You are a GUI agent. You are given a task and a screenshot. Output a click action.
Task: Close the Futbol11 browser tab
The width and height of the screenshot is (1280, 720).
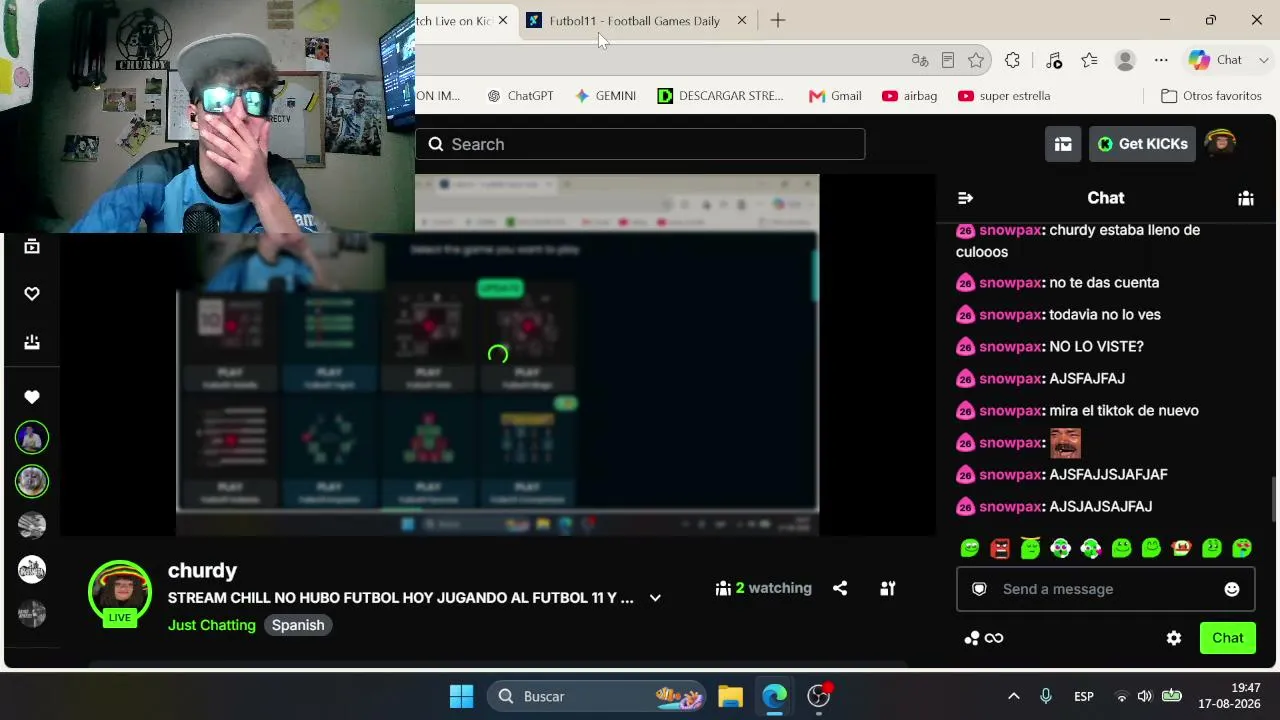742,20
